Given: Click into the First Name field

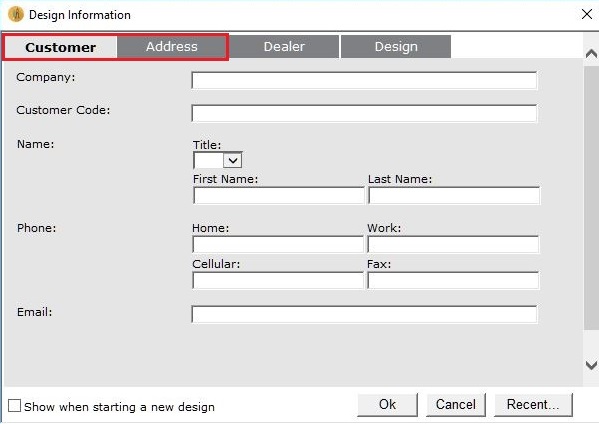Looking at the screenshot, I should (279, 196).
